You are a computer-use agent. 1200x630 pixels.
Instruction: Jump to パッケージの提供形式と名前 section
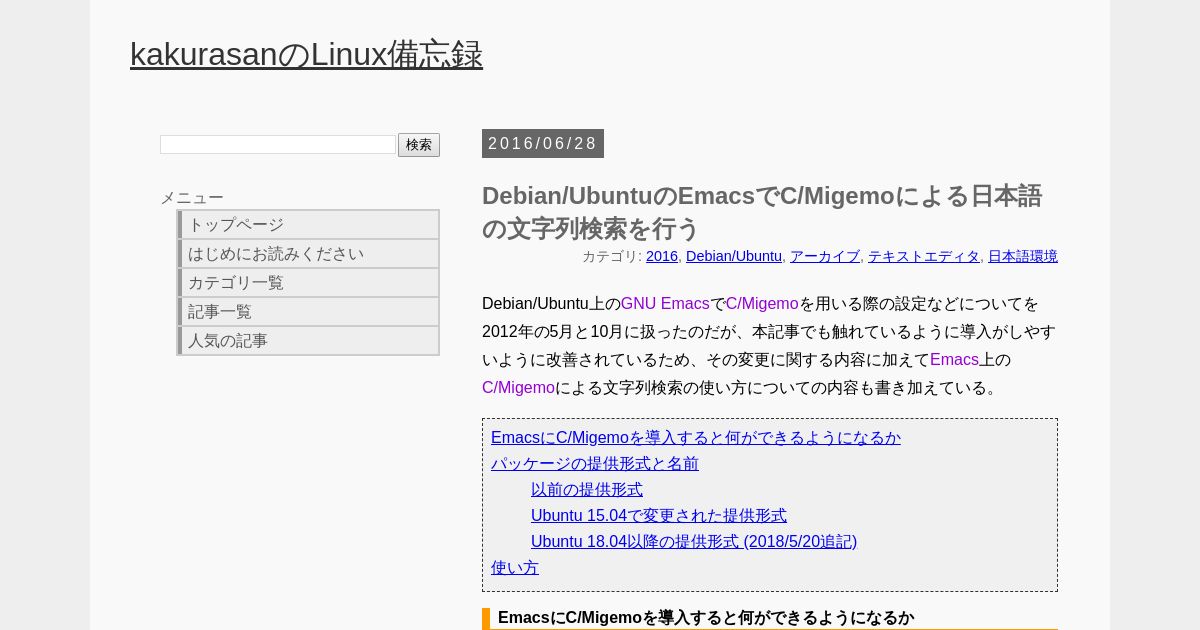tap(595, 464)
